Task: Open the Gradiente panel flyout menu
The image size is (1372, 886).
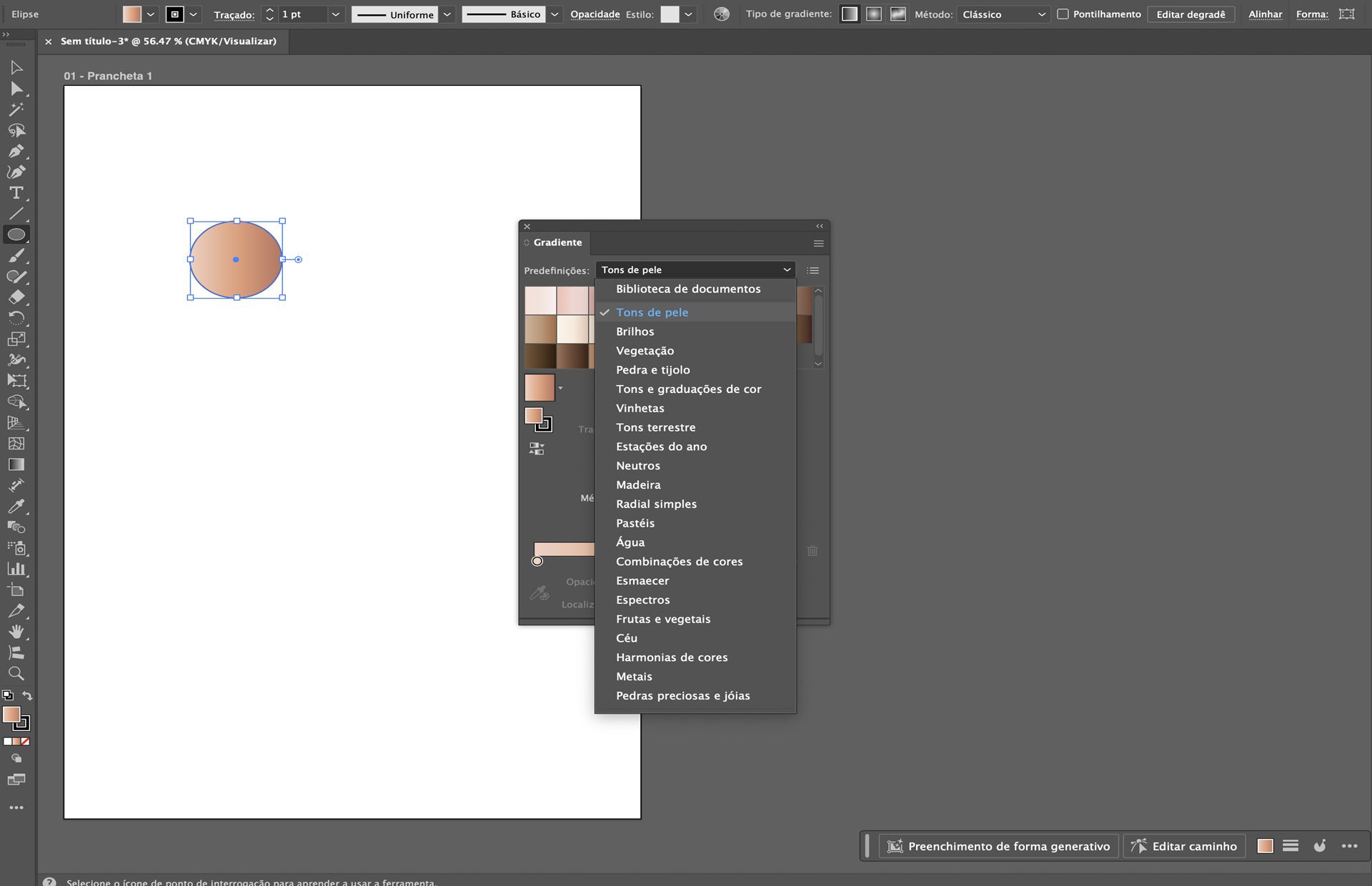Action: pos(817,243)
